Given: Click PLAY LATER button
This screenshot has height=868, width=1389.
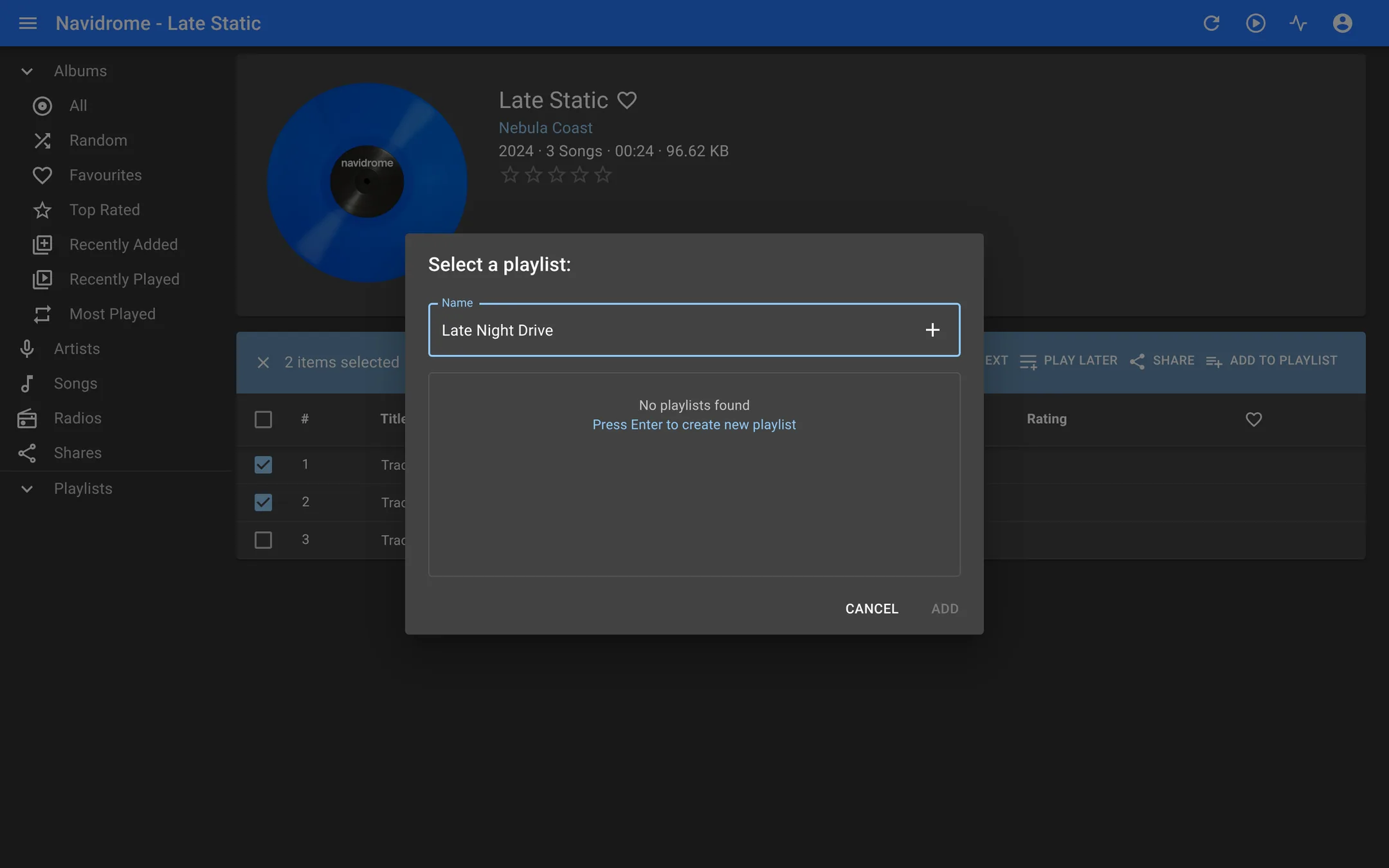Looking at the screenshot, I should tap(1069, 361).
